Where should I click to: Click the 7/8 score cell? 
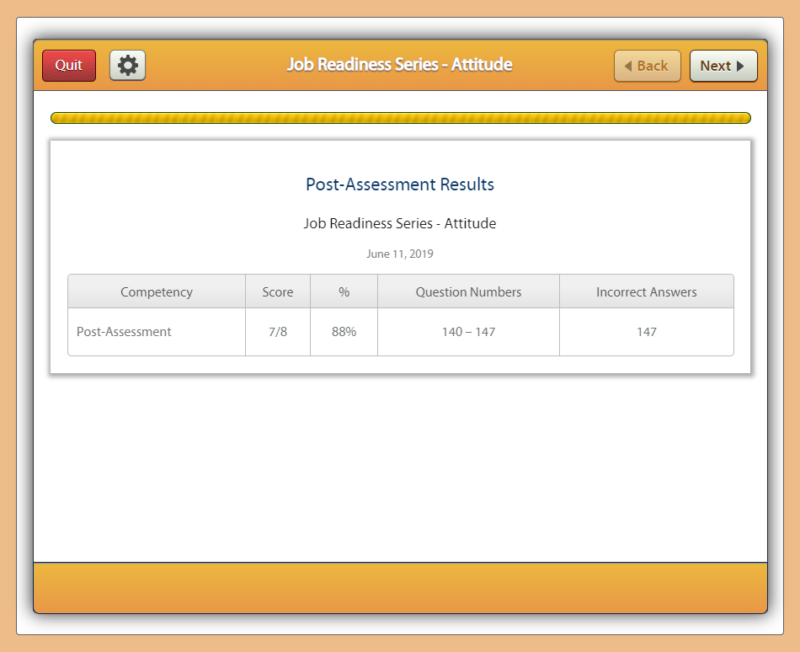point(278,332)
